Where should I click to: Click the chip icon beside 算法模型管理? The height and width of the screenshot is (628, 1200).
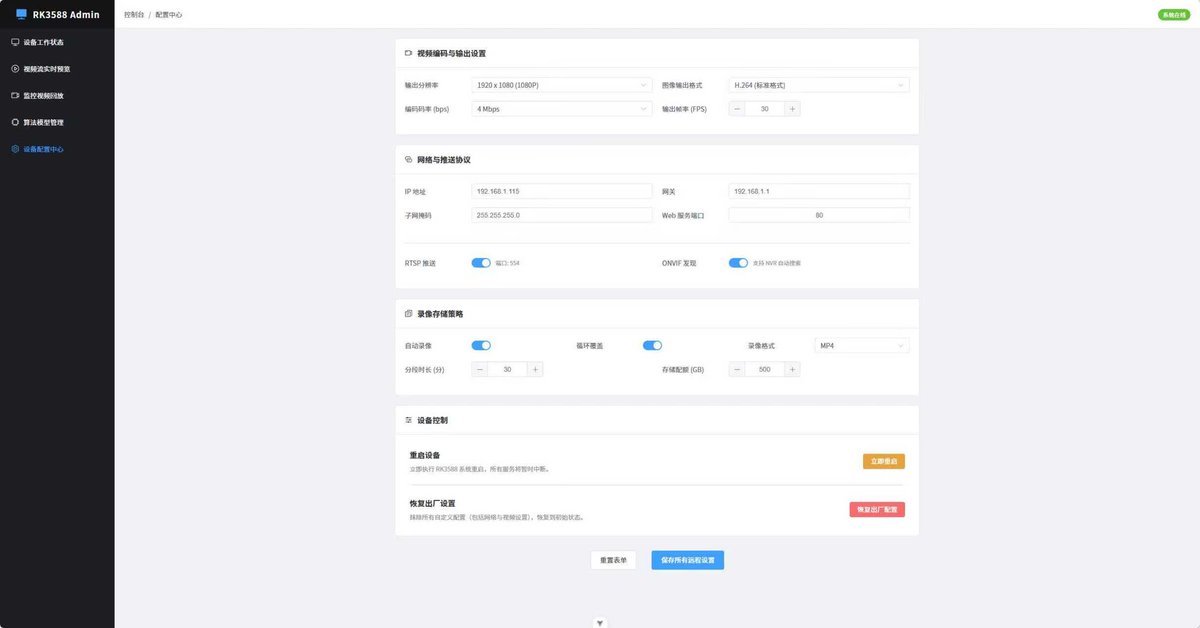[15, 122]
